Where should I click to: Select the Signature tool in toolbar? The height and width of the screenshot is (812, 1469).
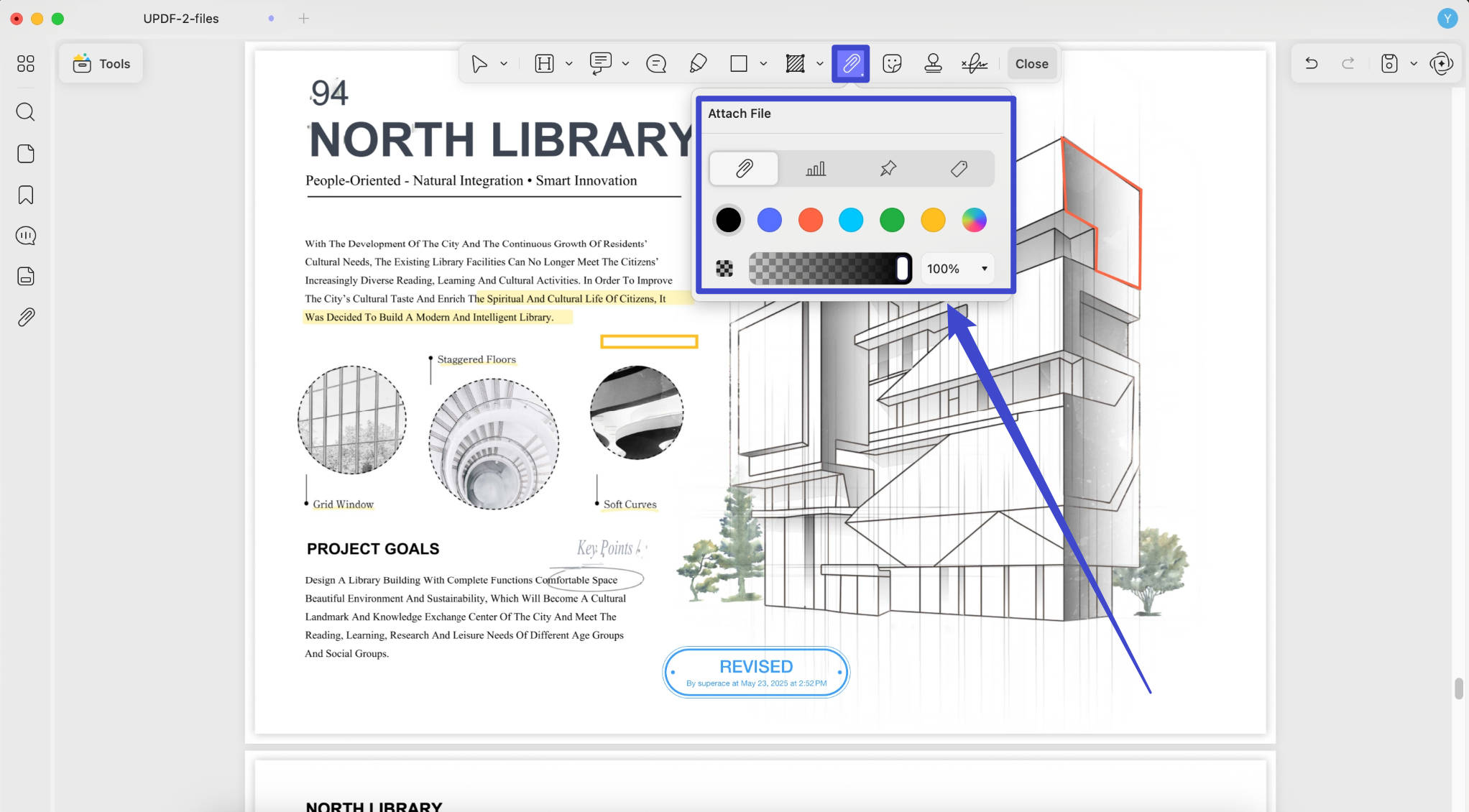[x=975, y=64]
